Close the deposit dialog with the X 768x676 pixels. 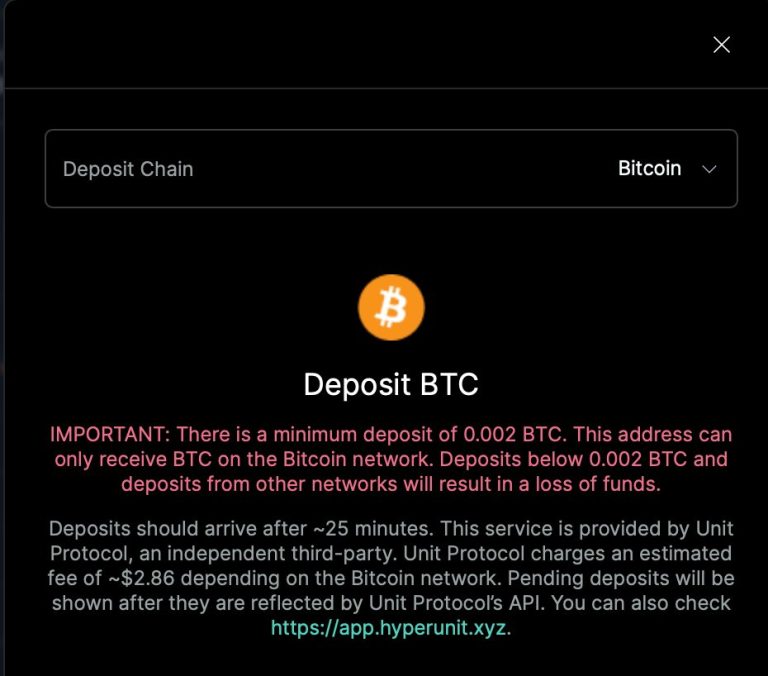pyautogui.click(x=721, y=45)
